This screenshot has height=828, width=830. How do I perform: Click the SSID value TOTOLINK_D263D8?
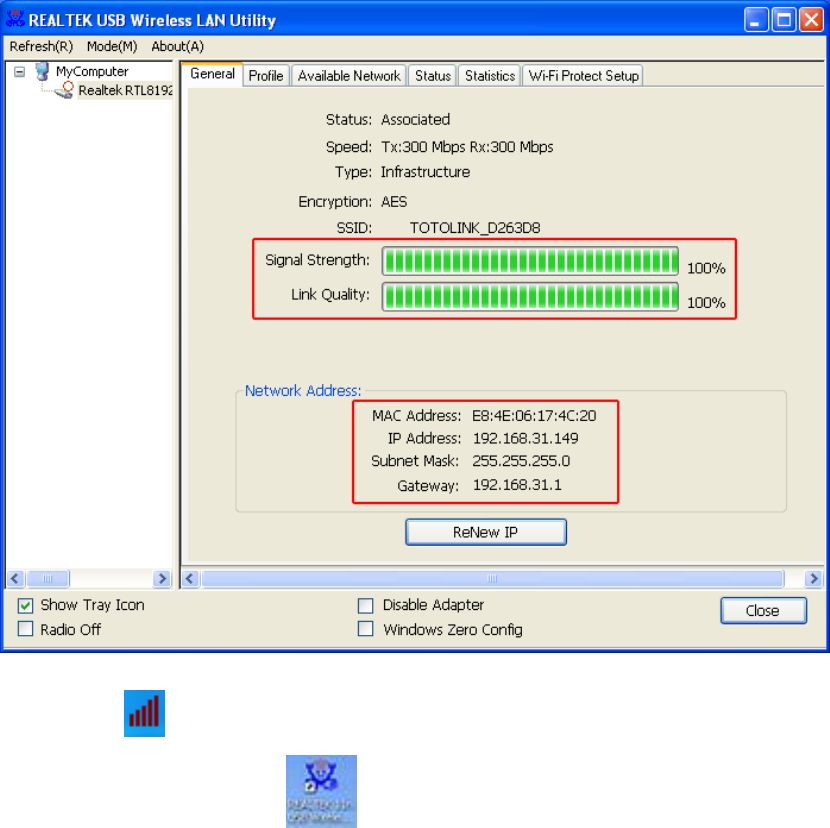(475, 228)
